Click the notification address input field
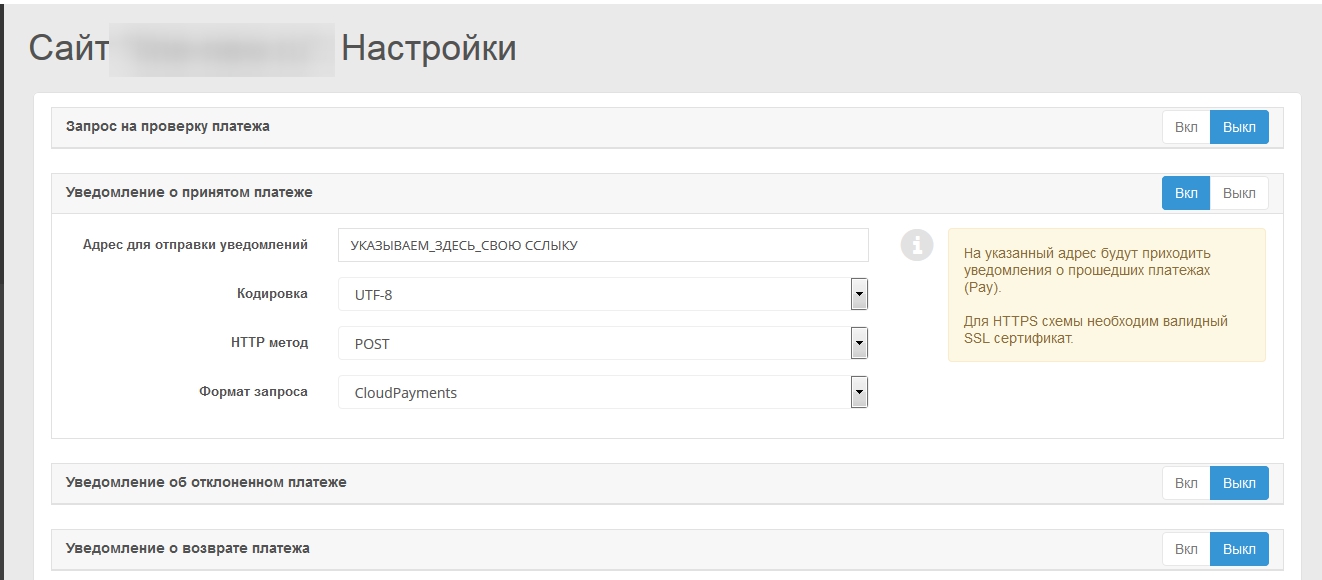 (603, 245)
